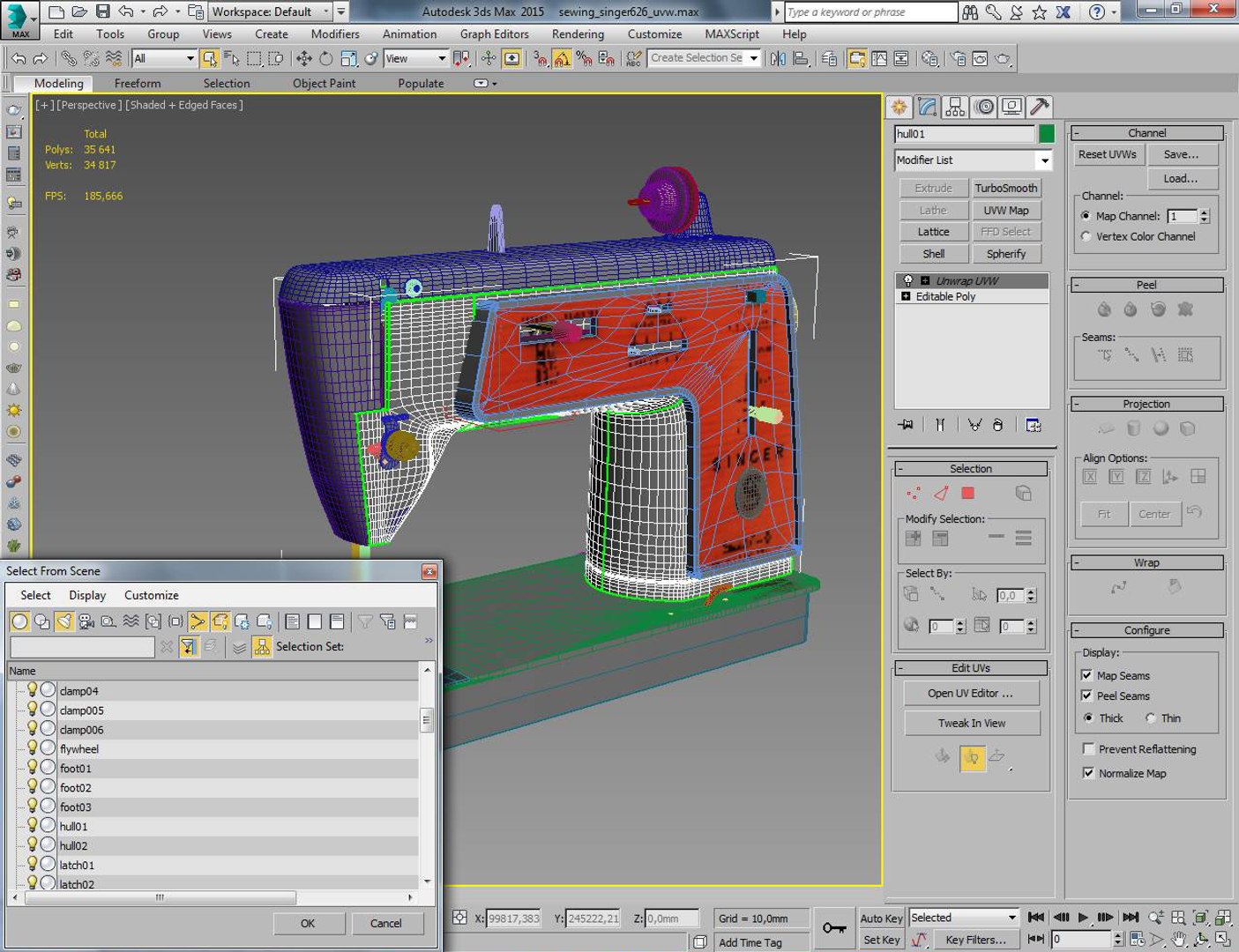Open the Graph Editors menu
This screenshot has width=1239, height=952.
(x=494, y=34)
